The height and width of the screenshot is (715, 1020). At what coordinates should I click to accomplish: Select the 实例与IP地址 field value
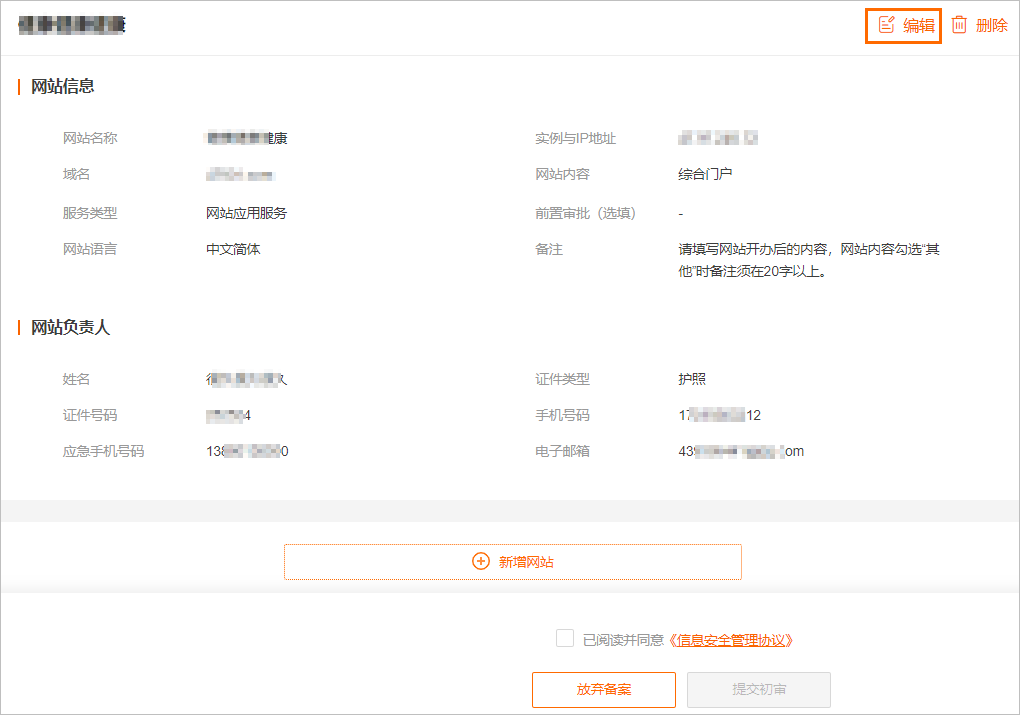(x=716, y=137)
